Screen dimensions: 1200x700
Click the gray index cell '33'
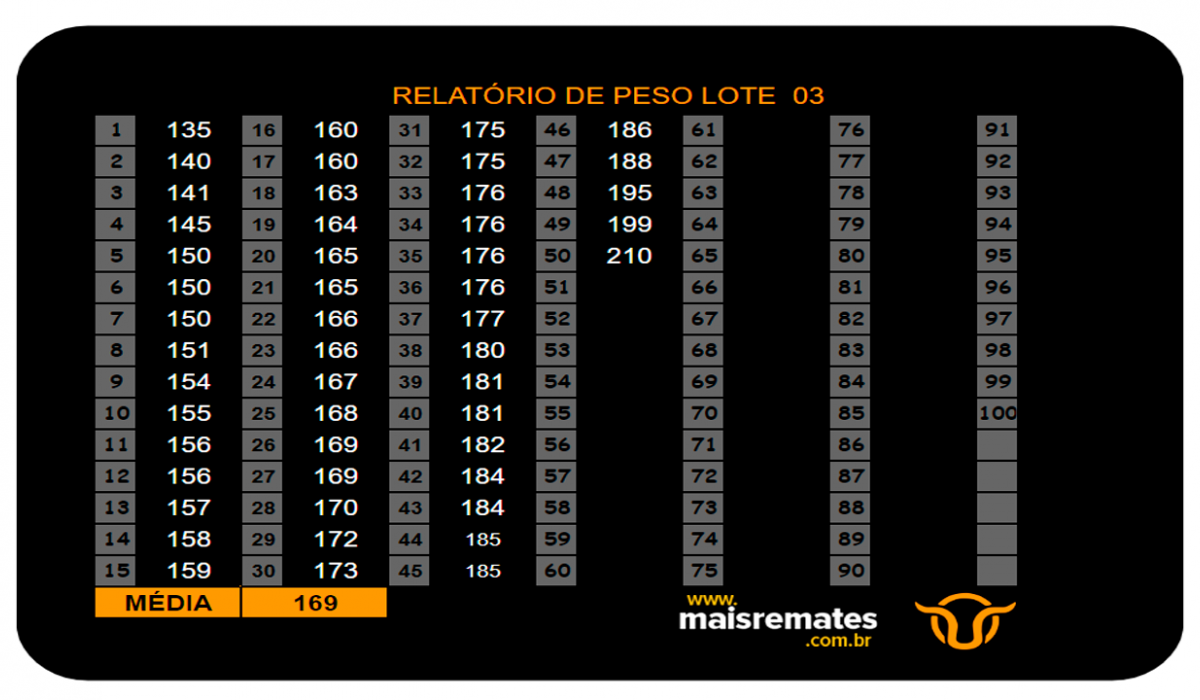(x=410, y=193)
